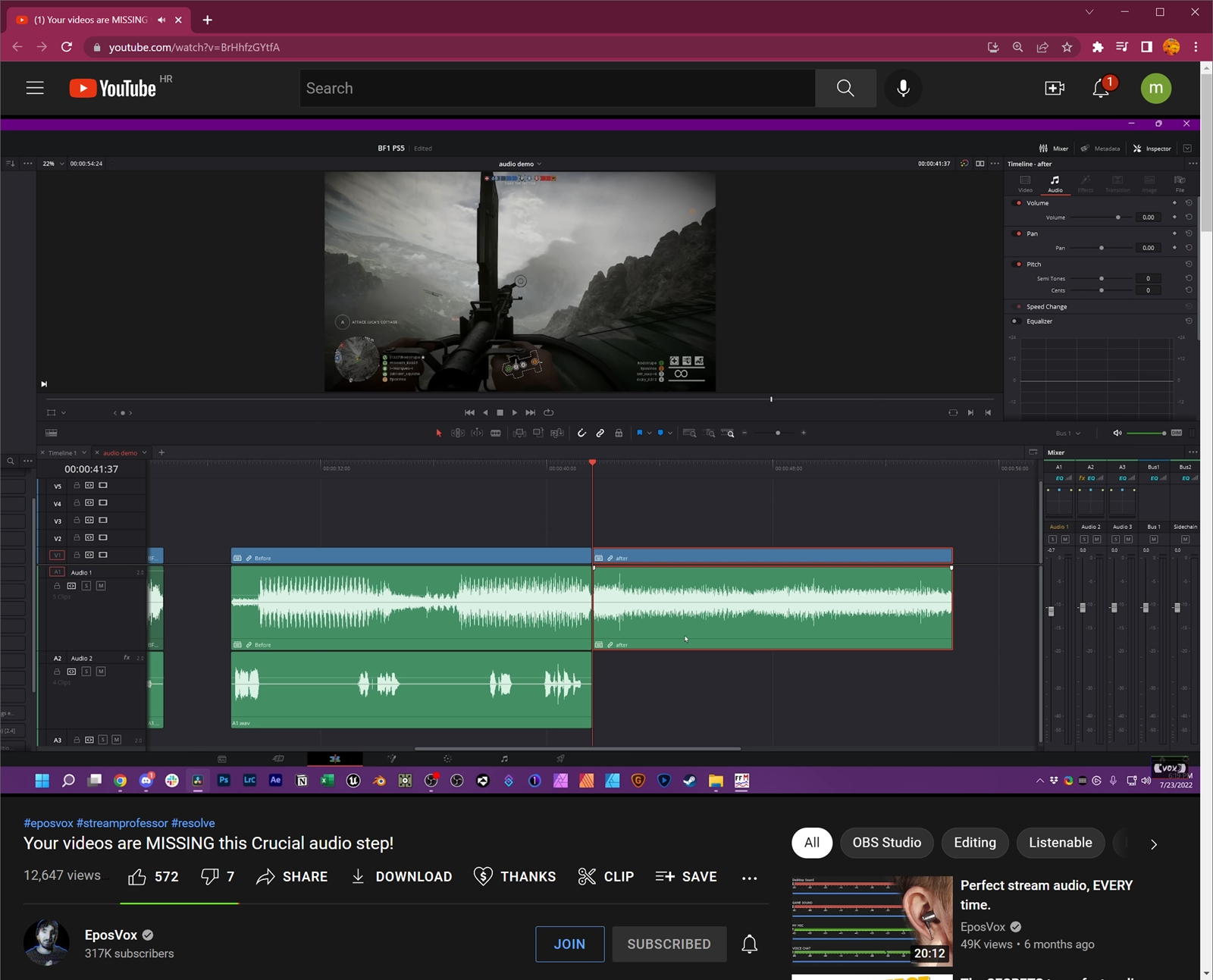Bookmark this page with the star icon
The width and height of the screenshot is (1213, 980).
point(1067,47)
